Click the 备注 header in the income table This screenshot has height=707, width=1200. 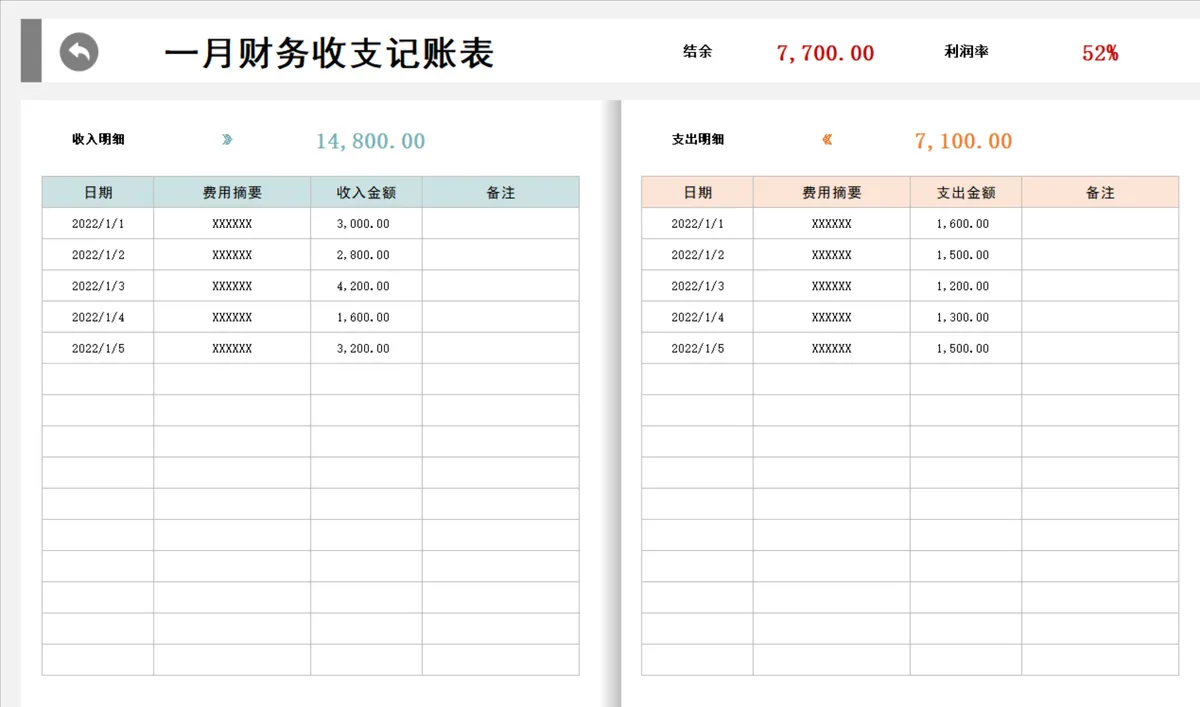(500, 192)
